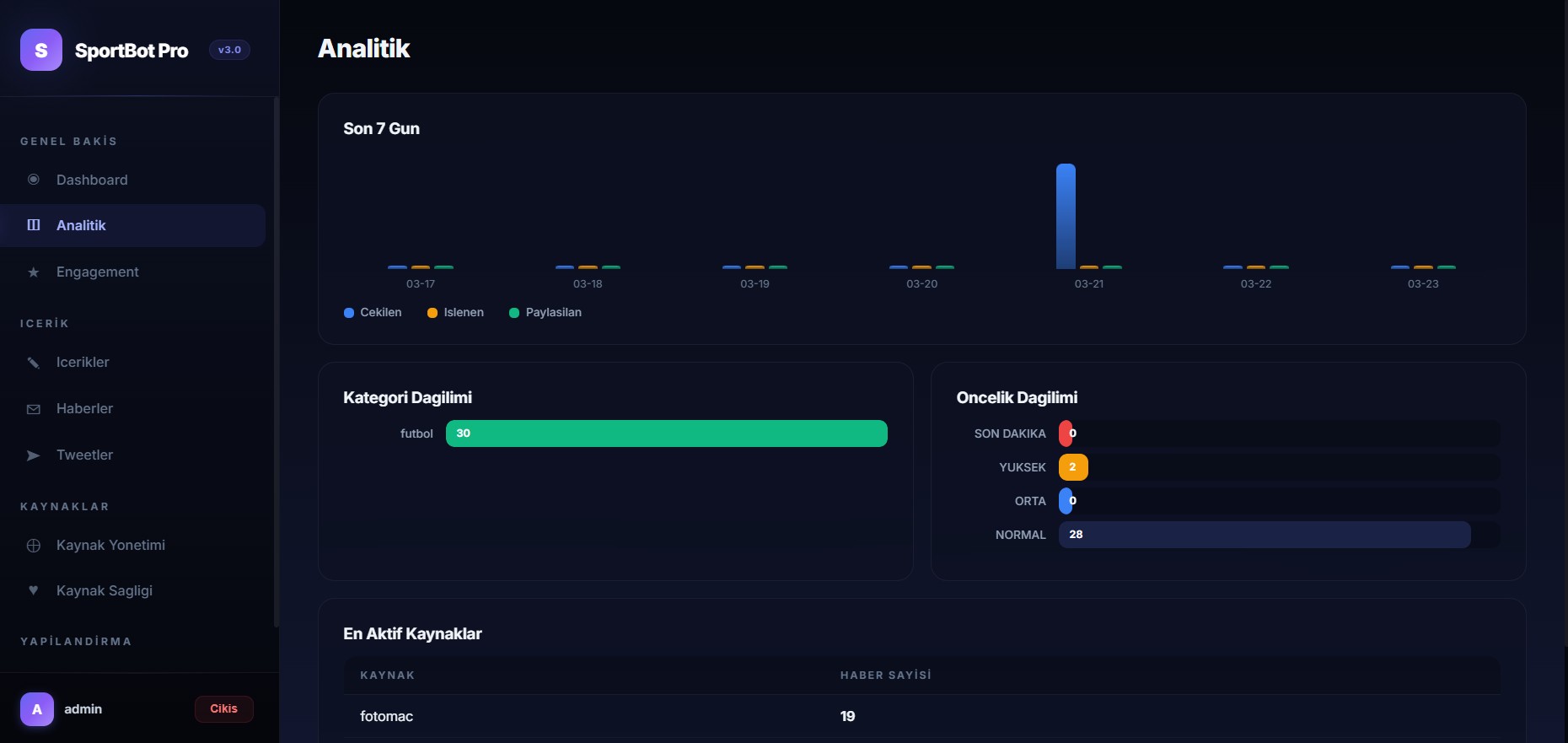Open the Kaynak Yonetimi page

point(133,545)
